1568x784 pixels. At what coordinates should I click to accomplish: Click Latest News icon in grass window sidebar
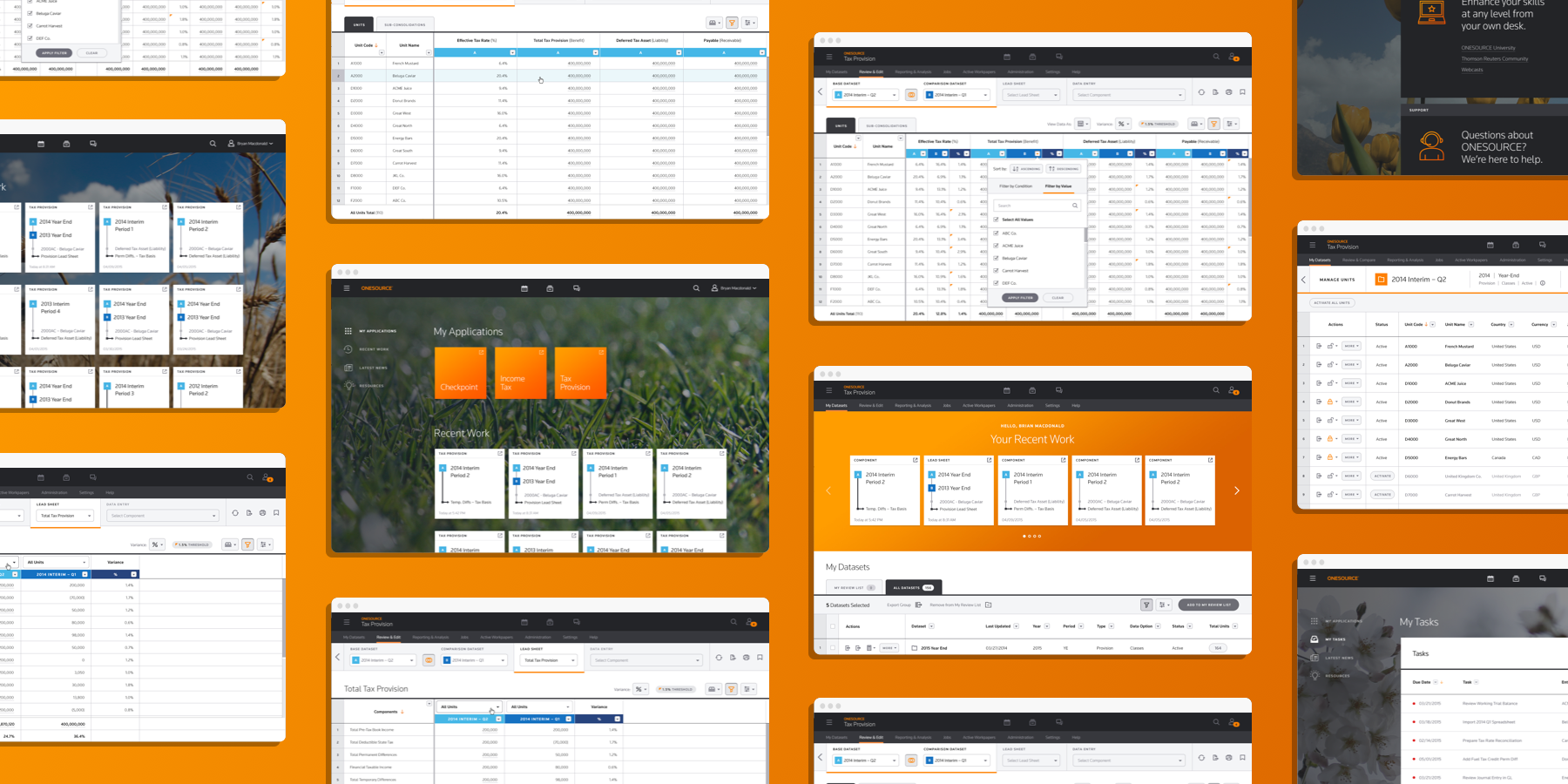coord(348,368)
